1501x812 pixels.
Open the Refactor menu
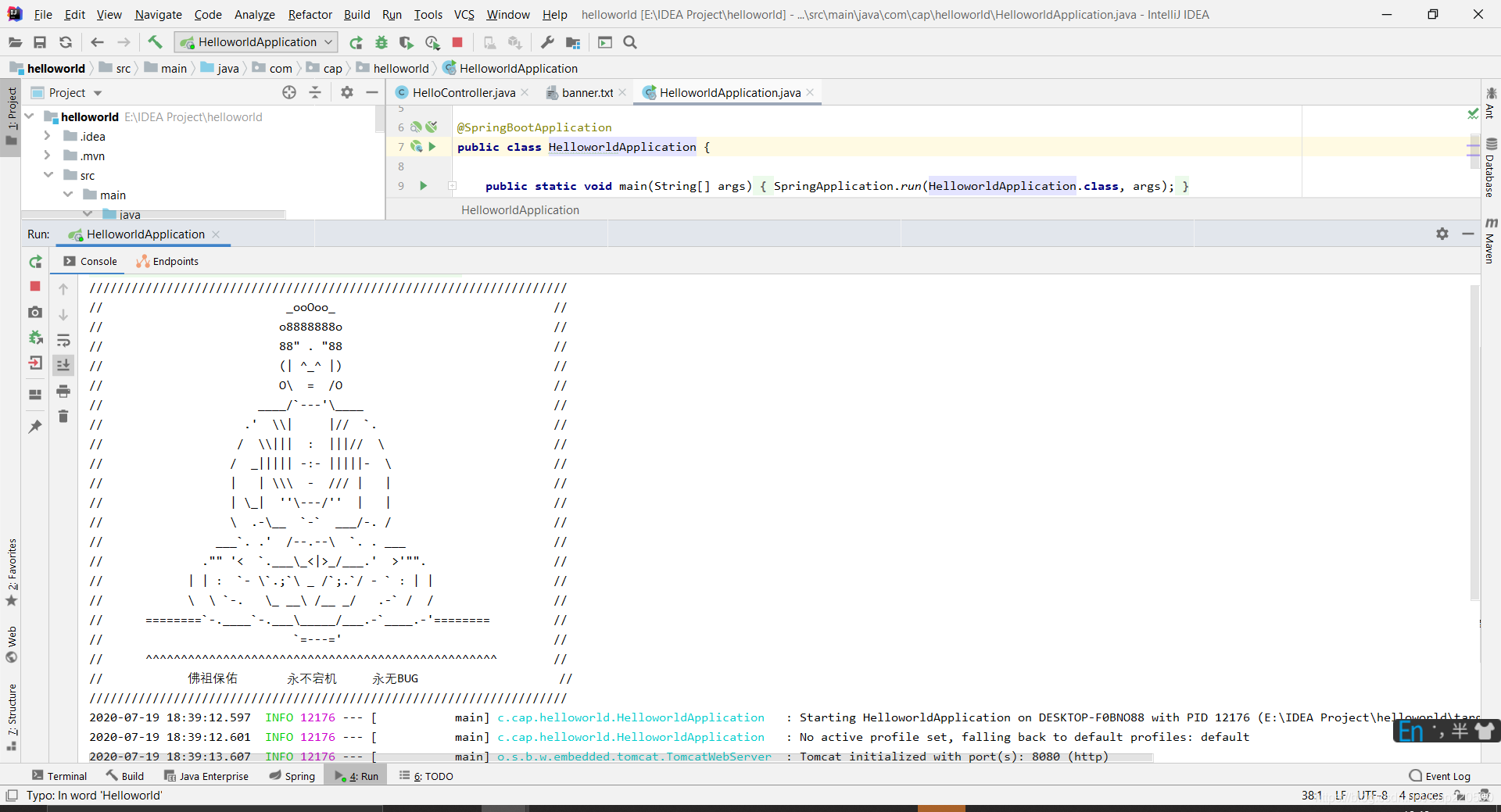click(x=310, y=14)
